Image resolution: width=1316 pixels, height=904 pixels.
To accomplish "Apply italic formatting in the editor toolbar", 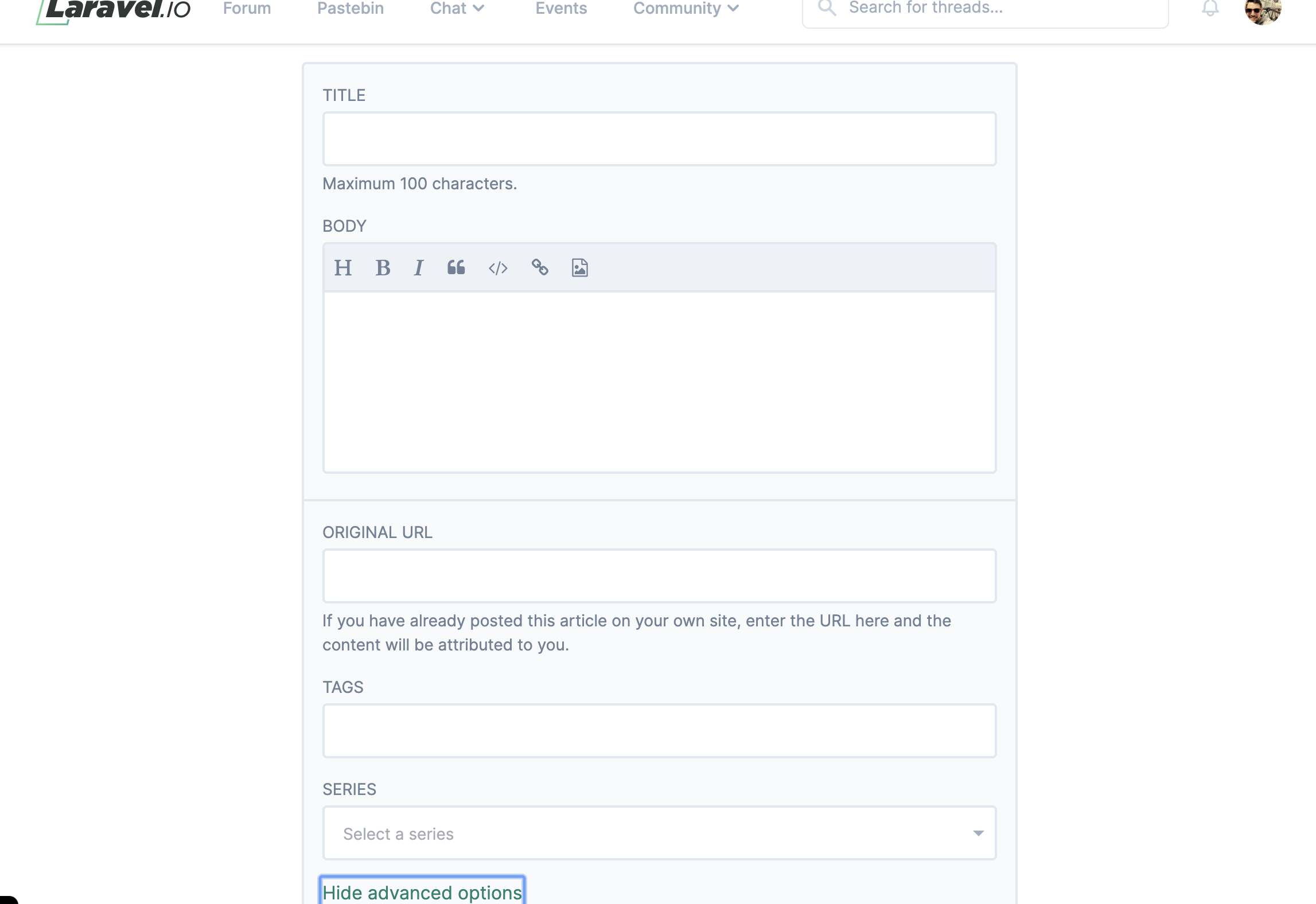I will pyautogui.click(x=419, y=268).
